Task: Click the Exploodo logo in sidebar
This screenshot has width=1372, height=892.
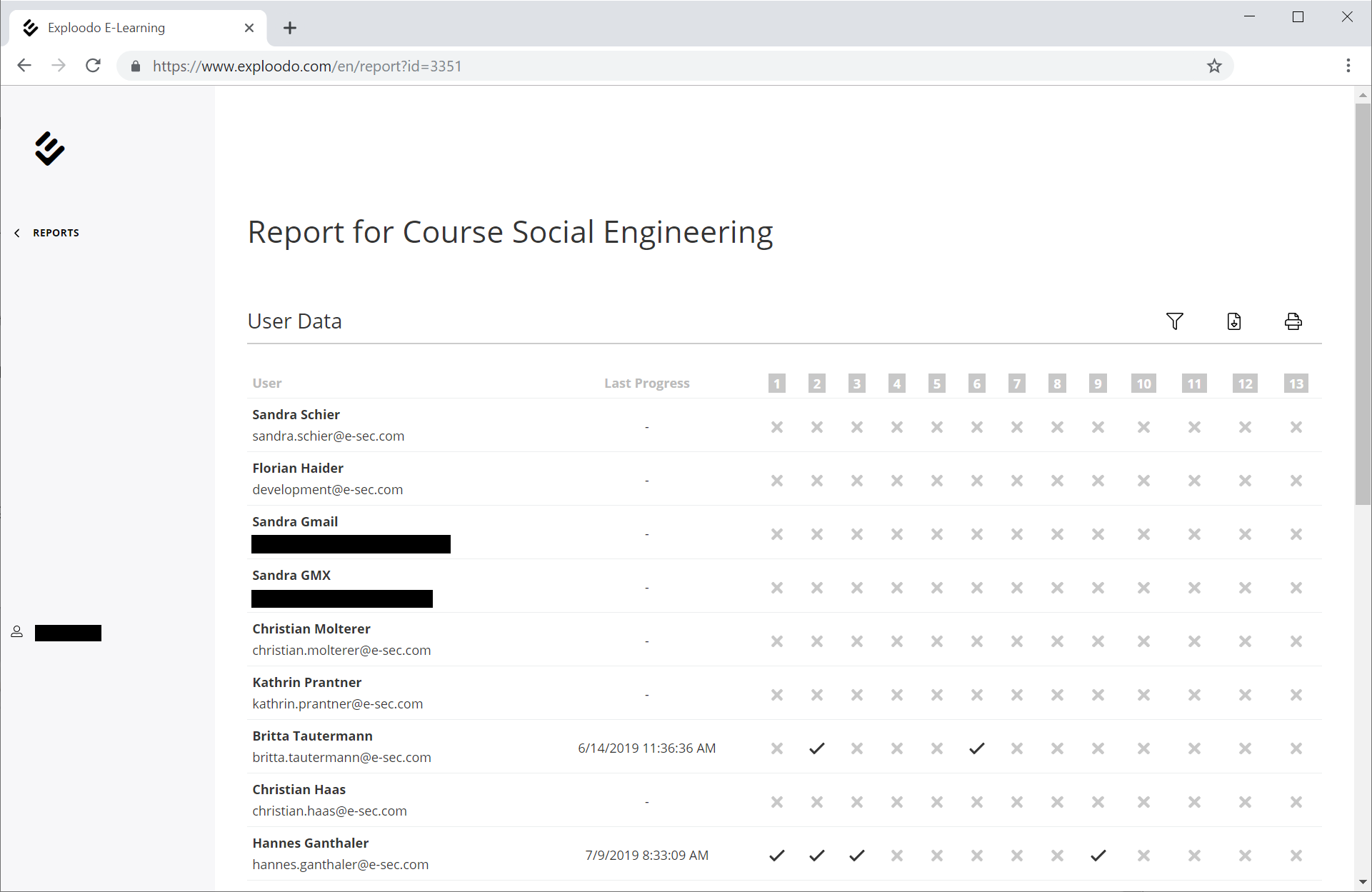Action: click(49, 149)
